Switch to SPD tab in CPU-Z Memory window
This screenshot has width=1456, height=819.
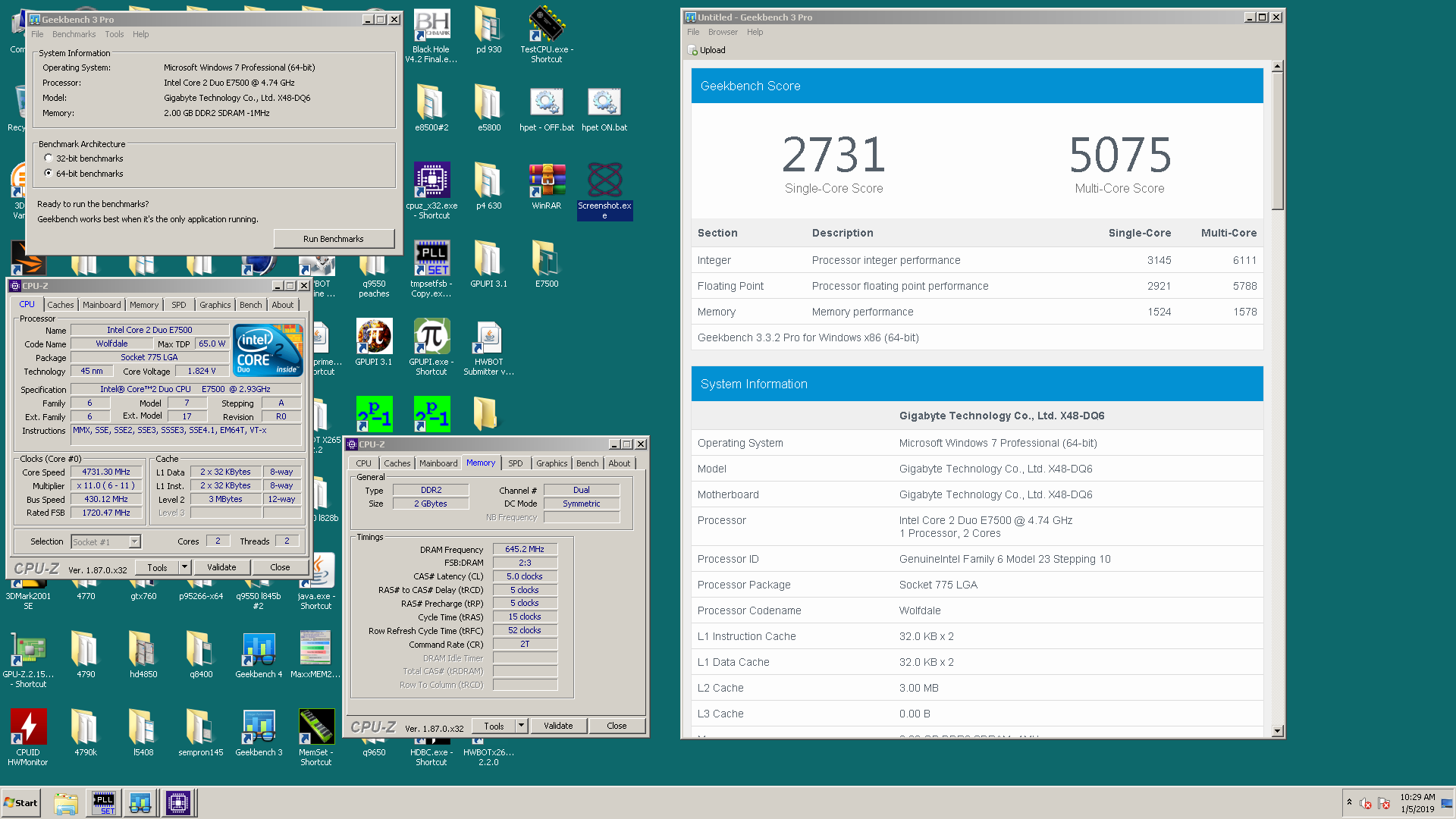coord(516,463)
